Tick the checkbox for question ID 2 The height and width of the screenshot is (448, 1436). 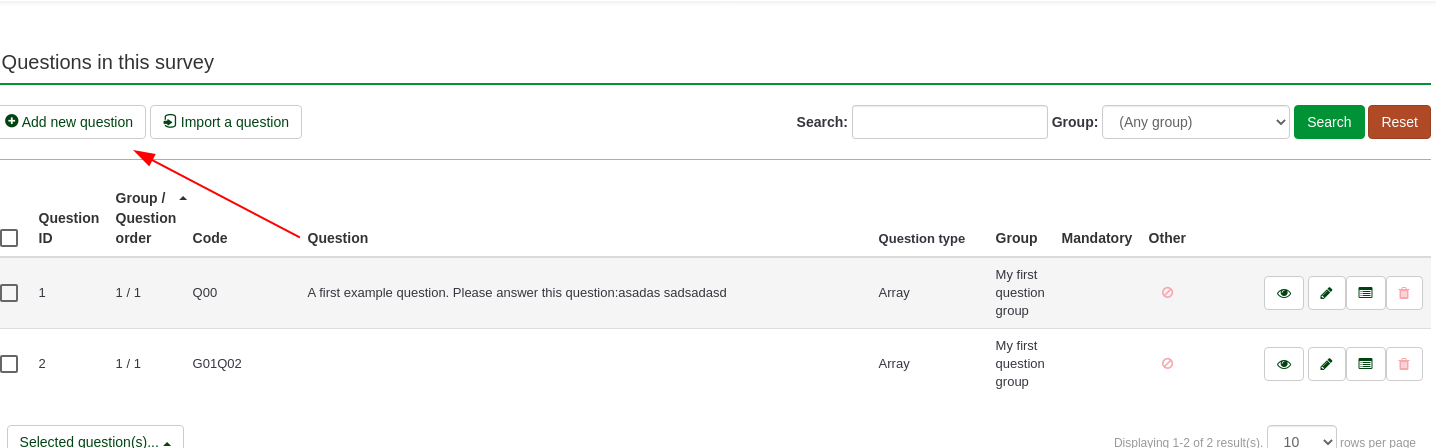point(9,364)
